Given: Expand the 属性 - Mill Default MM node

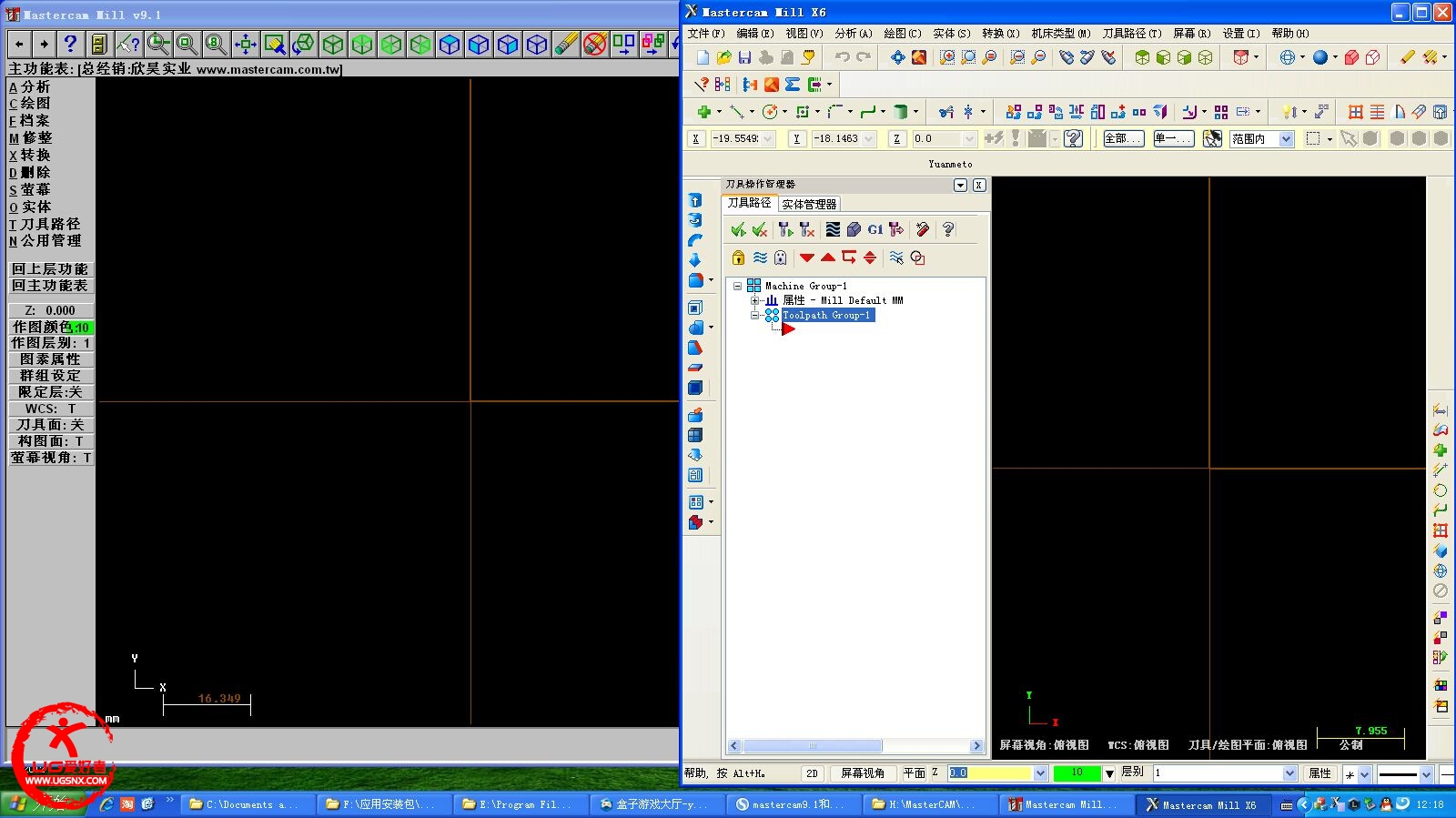Looking at the screenshot, I should 754,300.
